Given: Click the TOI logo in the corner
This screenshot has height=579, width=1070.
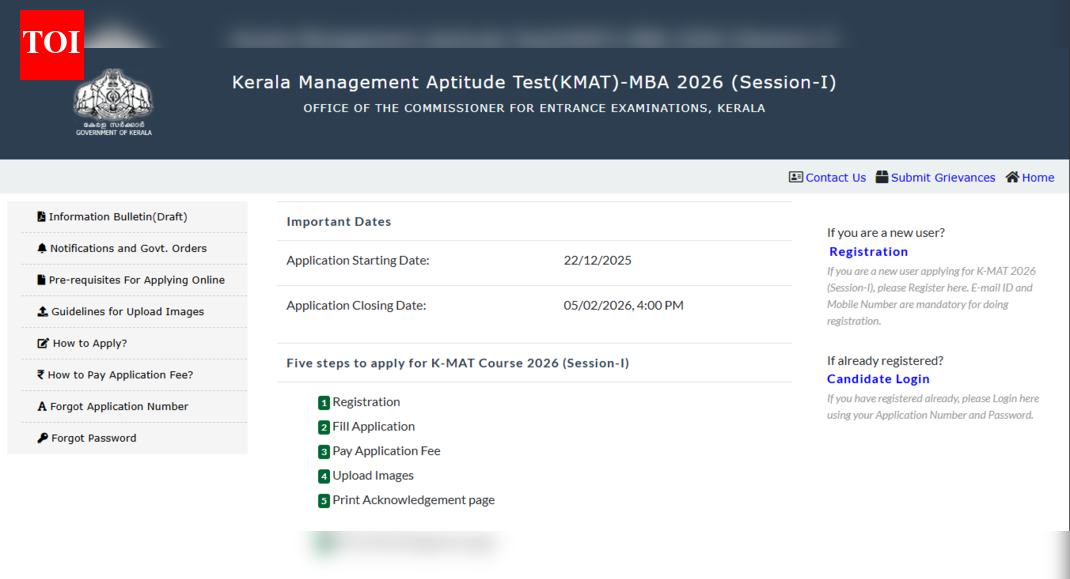Looking at the screenshot, I should coord(51,44).
